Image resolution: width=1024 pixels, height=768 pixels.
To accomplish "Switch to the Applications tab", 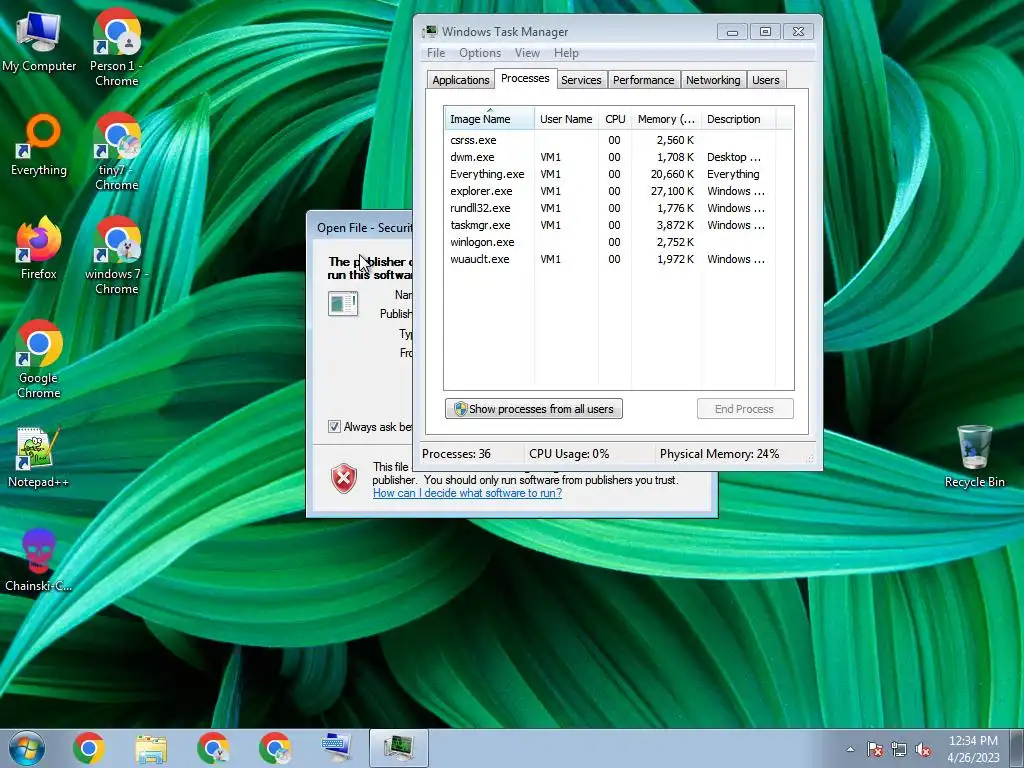I will (460, 80).
